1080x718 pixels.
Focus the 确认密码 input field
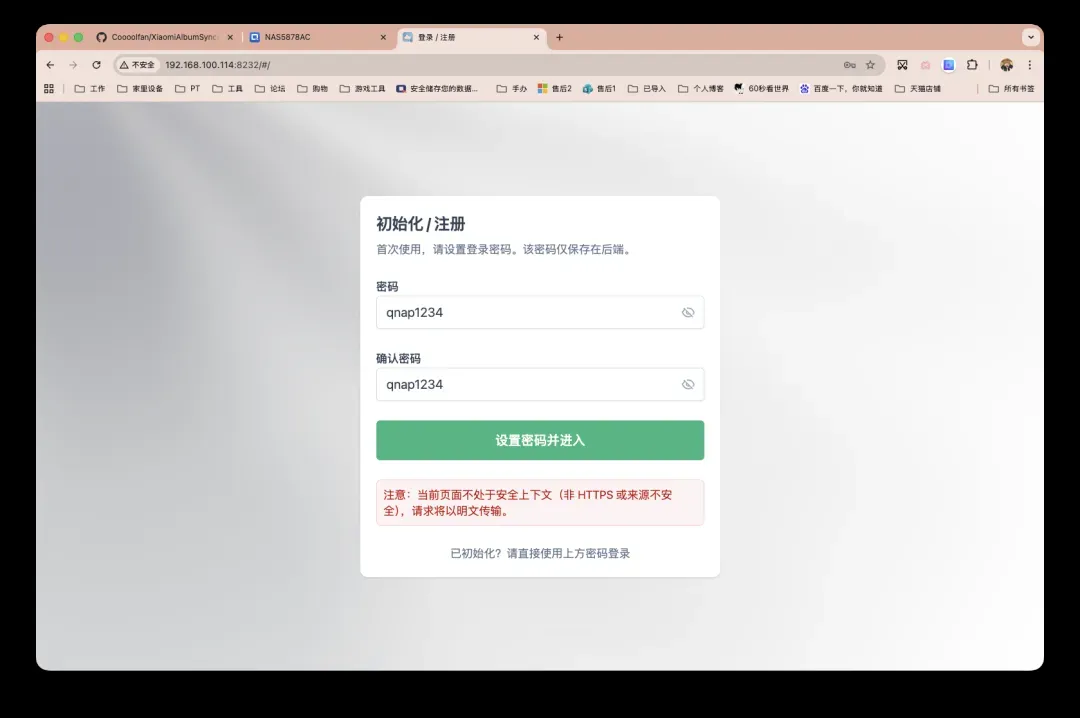[x=525, y=385]
